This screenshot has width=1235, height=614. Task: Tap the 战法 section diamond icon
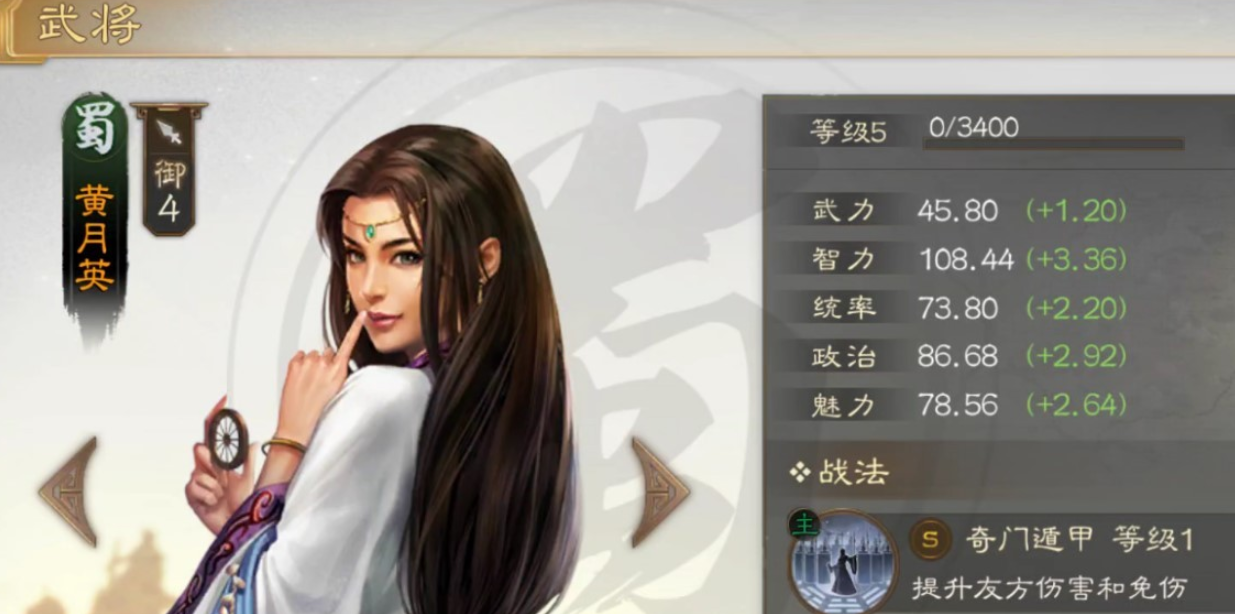[799, 472]
